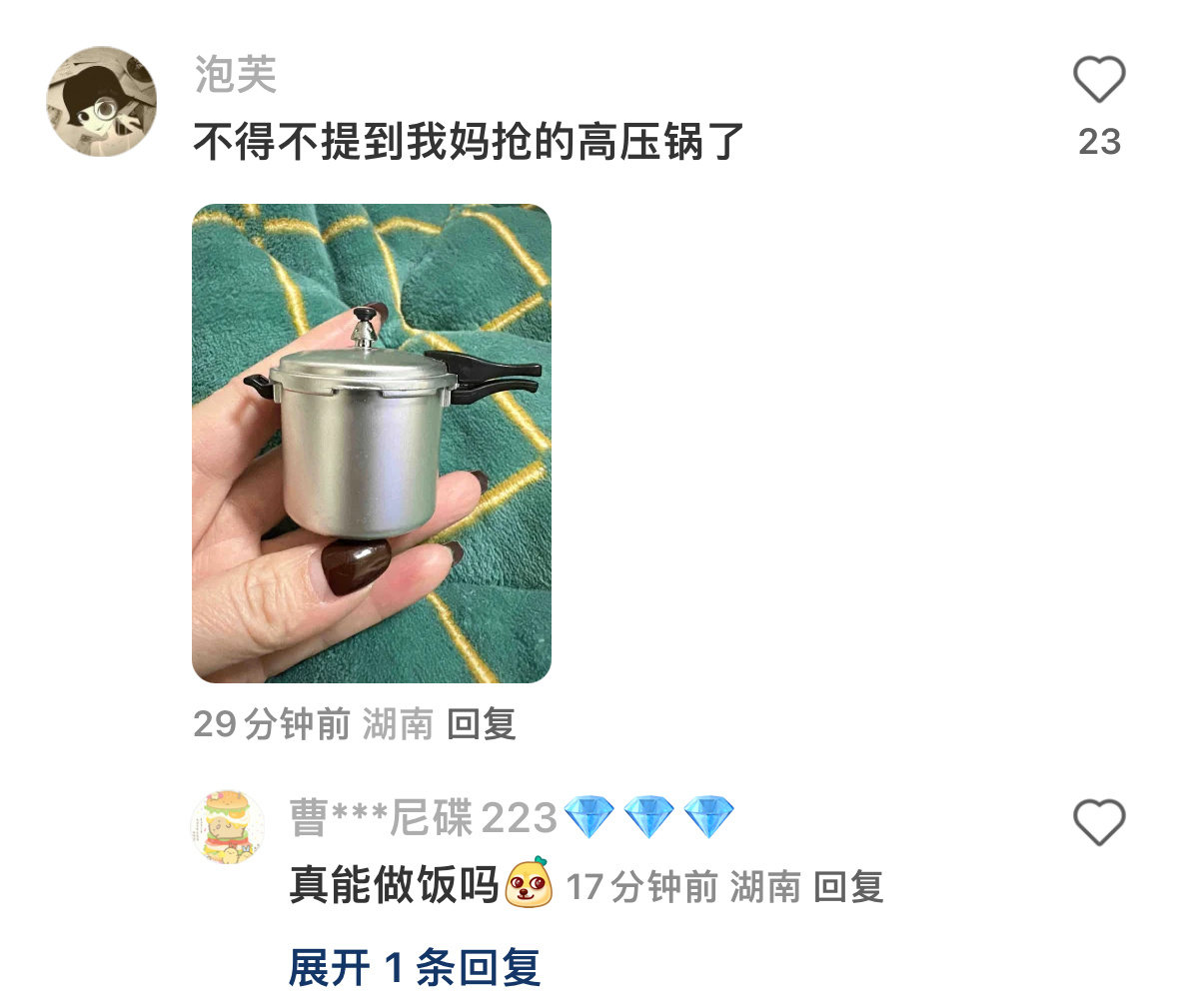
Task: Tap the emoji after 真能做饭吗
Action: pyautogui.click(x=529, y=883)
